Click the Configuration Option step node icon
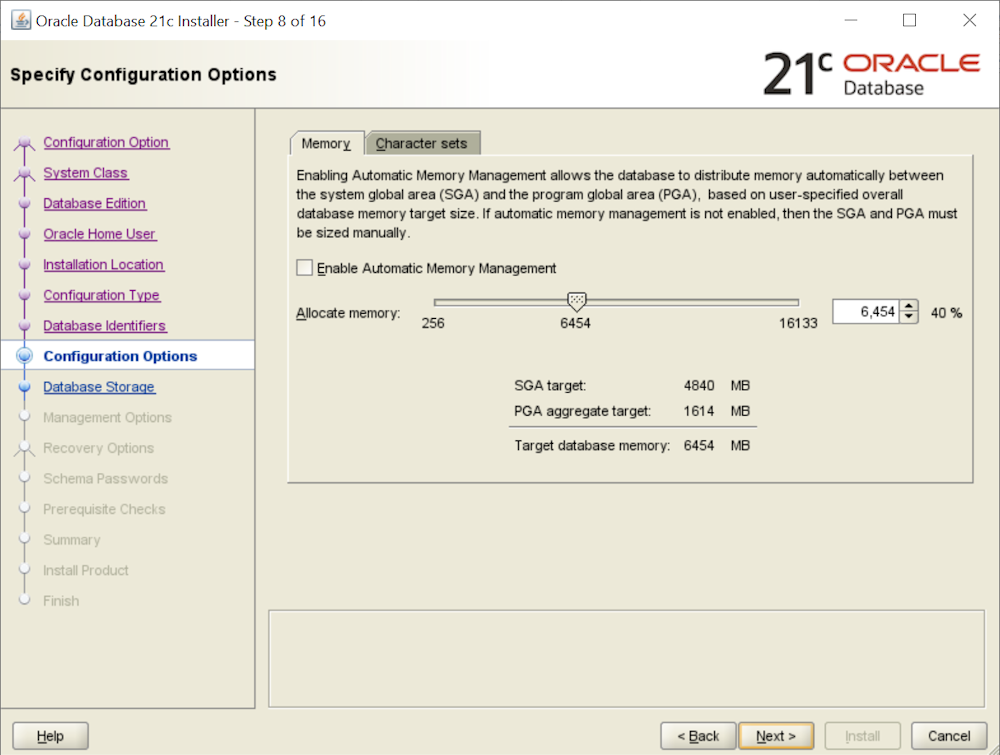 pos(25,144)
